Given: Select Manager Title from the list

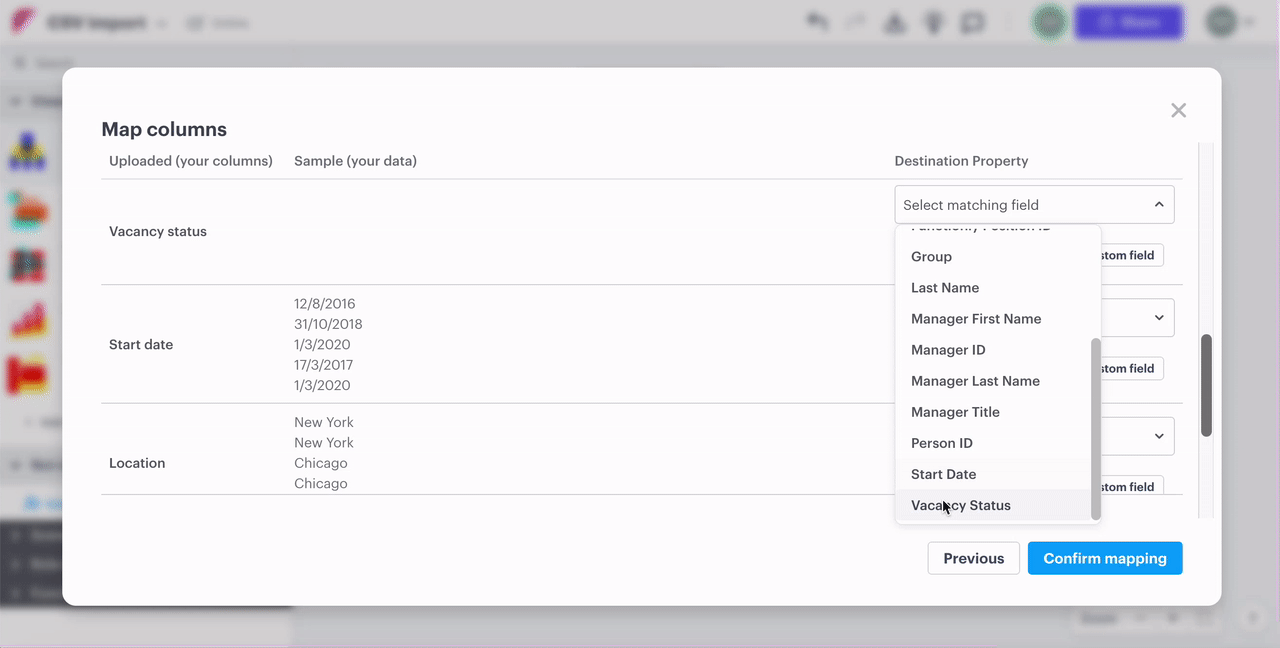Looking at the screenshot, I should pos(955,412).
